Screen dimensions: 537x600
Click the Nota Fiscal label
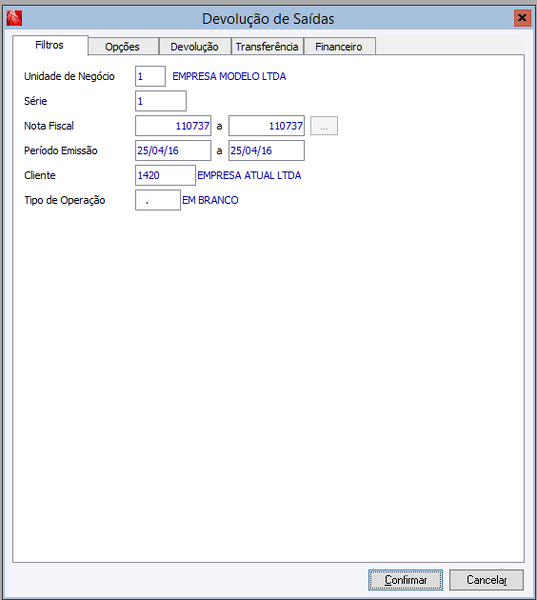49,126
